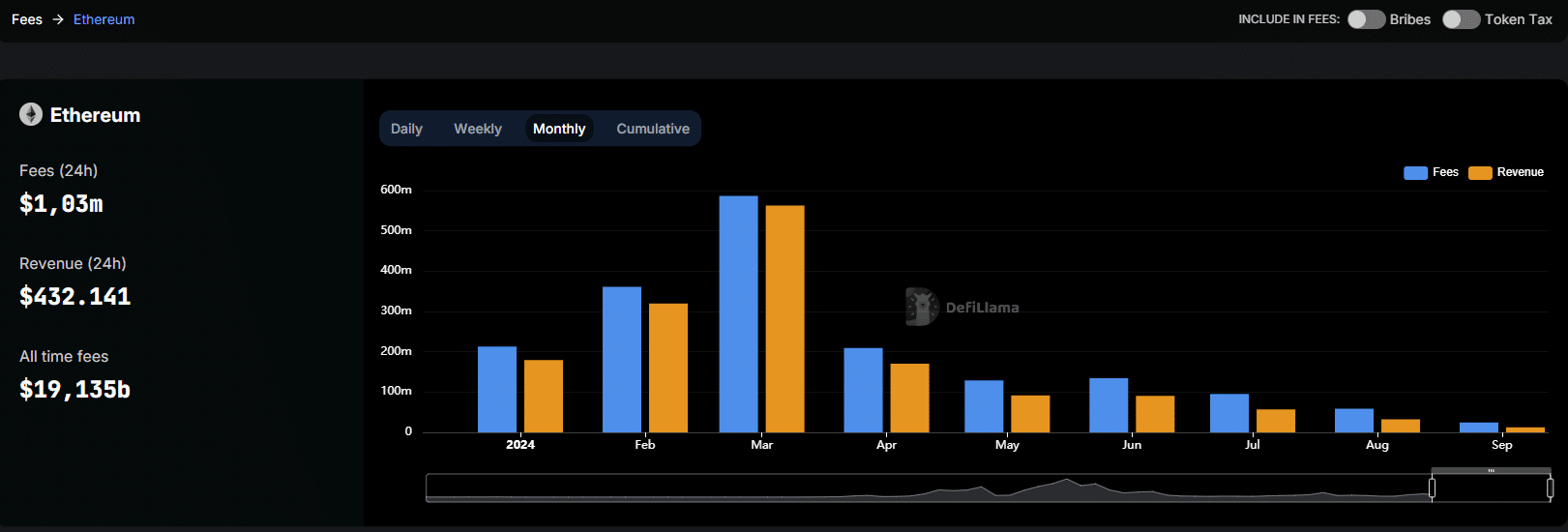Enable the Token Tax toggle

[1461, 19]
